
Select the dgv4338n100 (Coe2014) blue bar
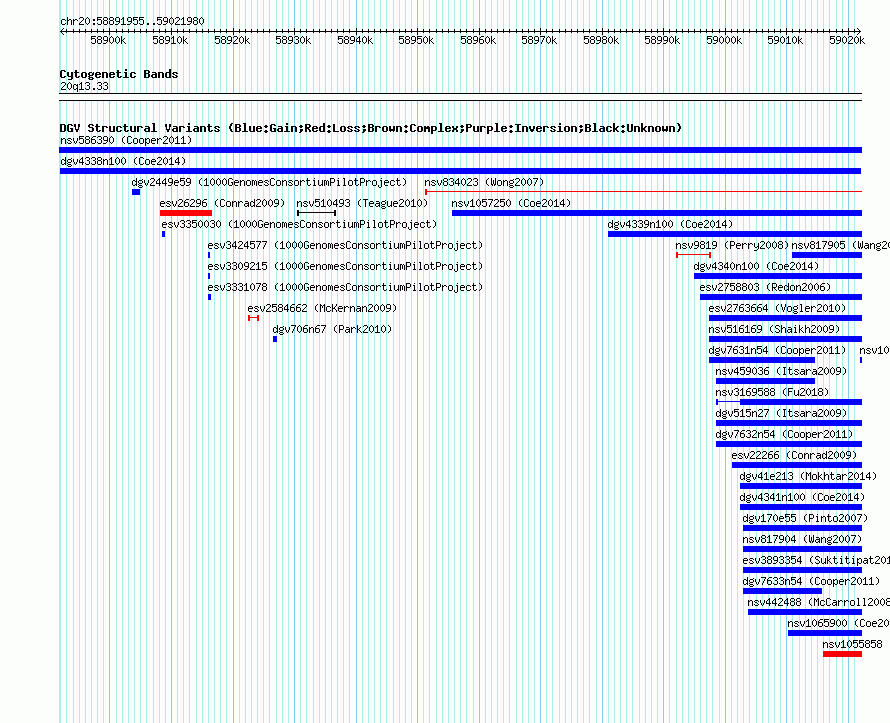click(x=460, y=171)
